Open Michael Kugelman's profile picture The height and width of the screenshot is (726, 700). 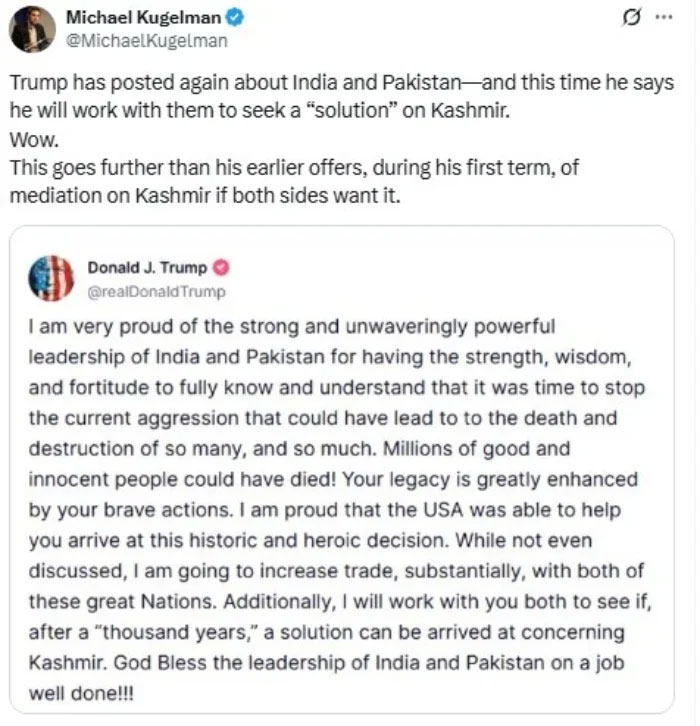pyautogui.click(x=33, y=29)
